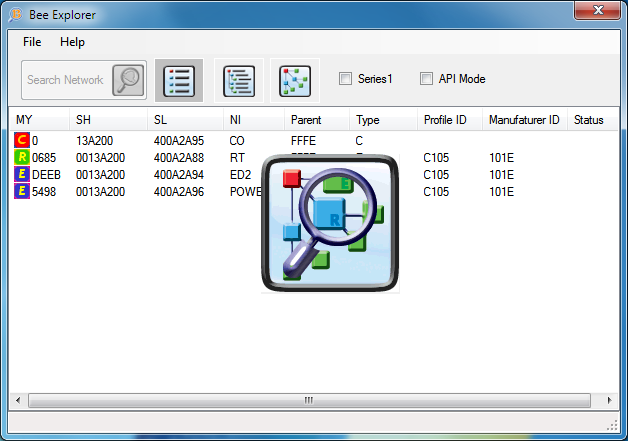Click C105 profile in the 0685 row
This screenshot has width=628, height=441.
click(x=436, y=158)
